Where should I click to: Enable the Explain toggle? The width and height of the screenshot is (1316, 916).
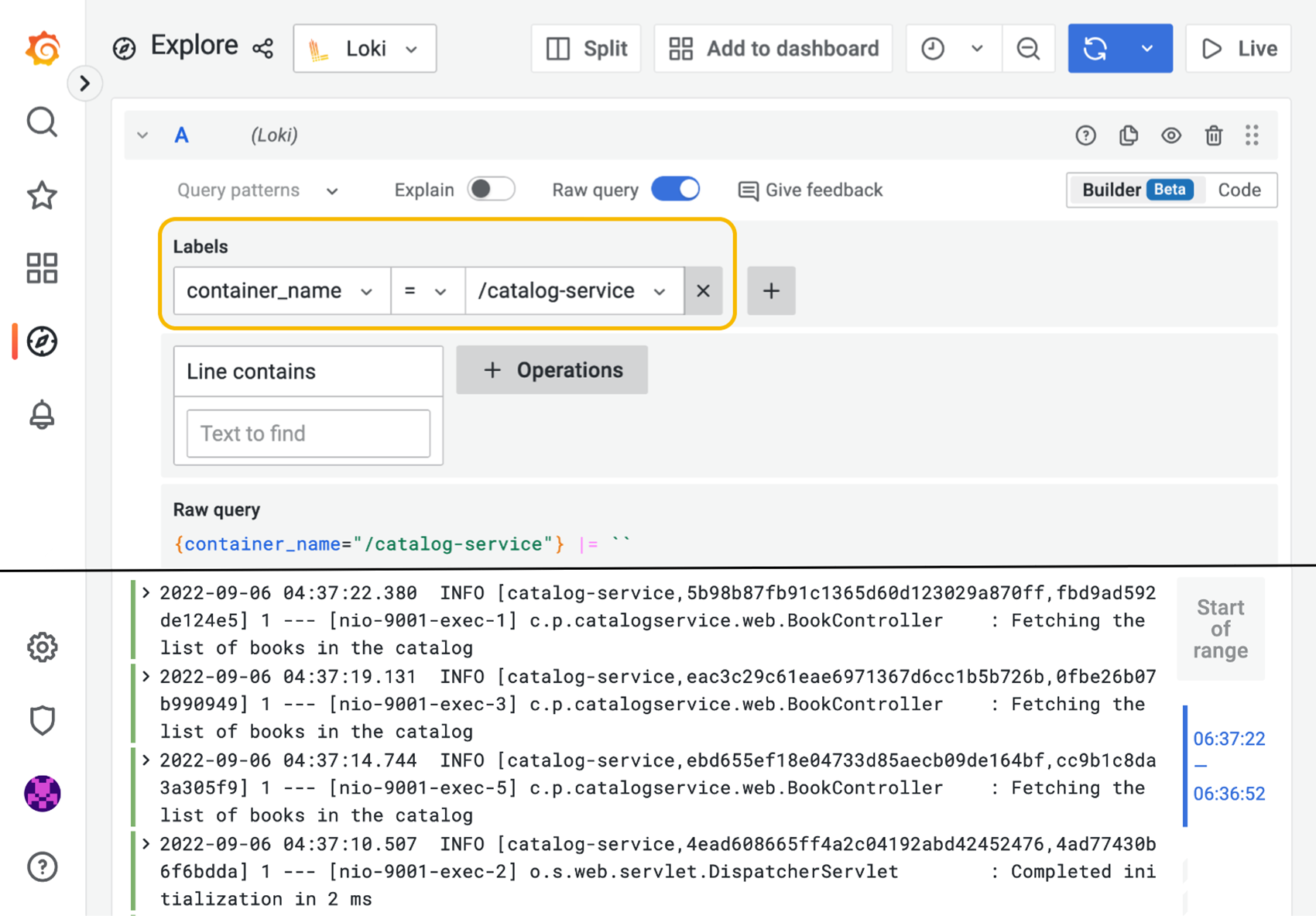(x=491, y=190)
